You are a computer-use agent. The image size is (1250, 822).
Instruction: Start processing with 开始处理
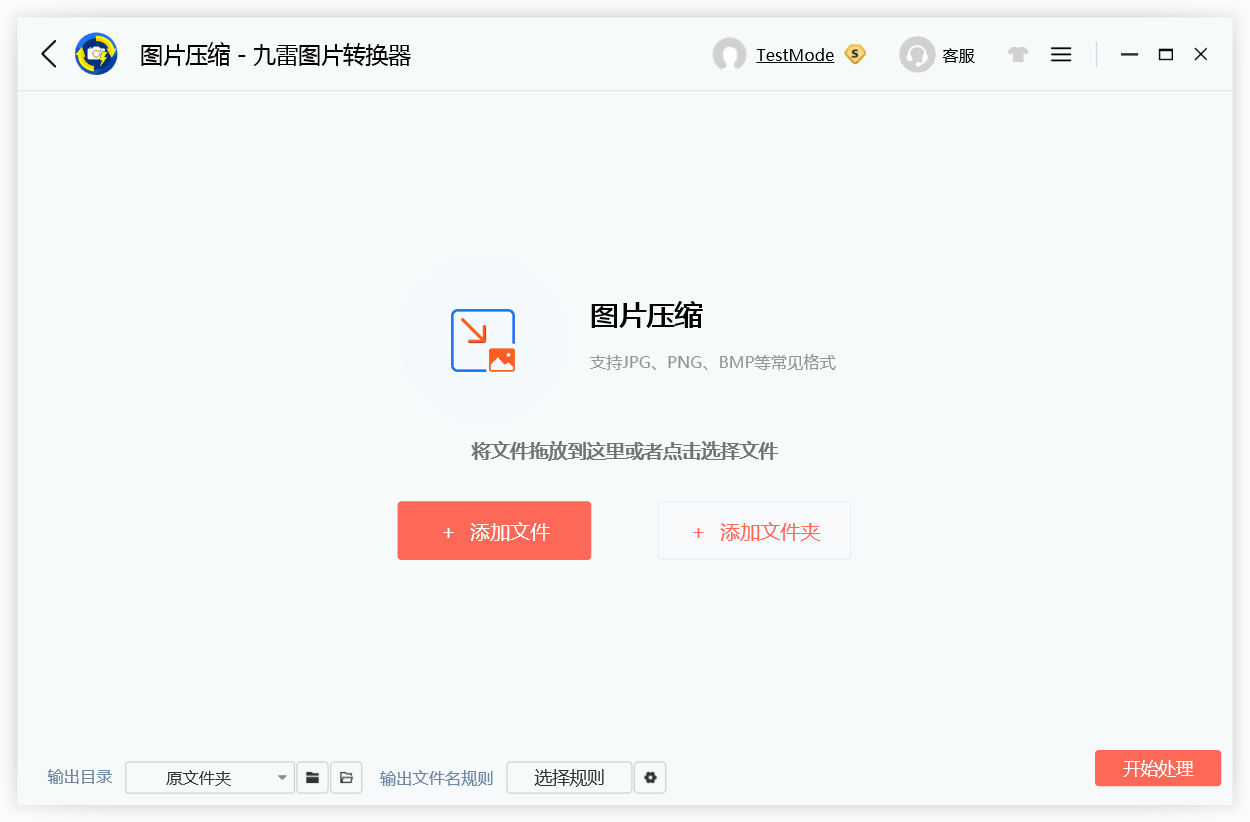pos(1158,768)
